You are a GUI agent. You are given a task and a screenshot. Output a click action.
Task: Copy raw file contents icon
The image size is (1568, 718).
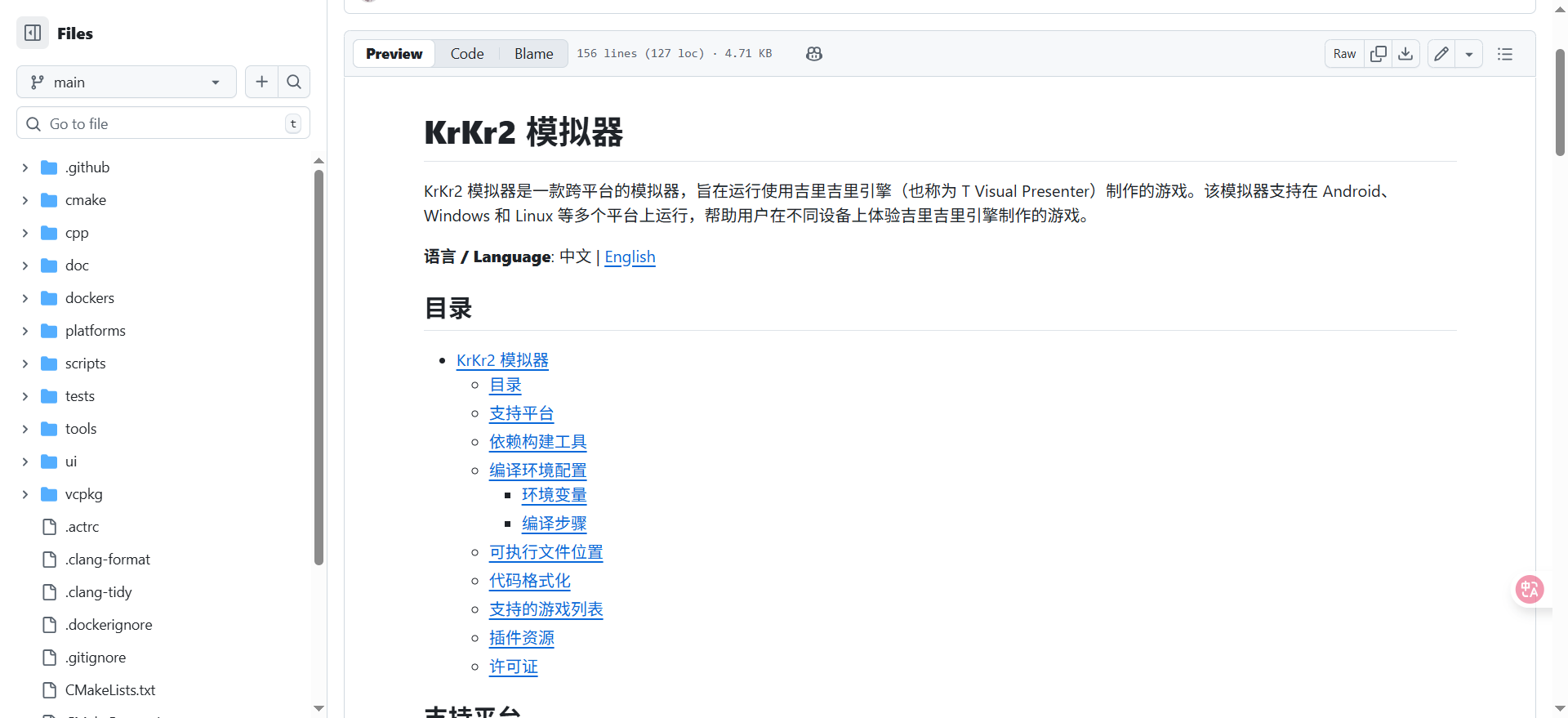[1379, 54]
